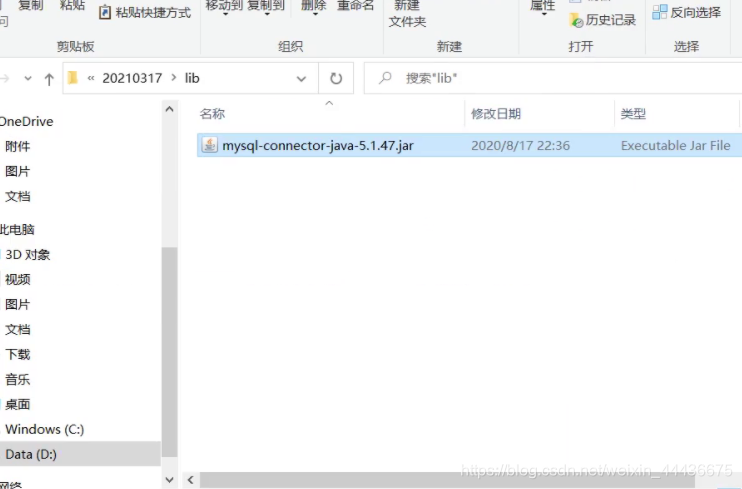
Task: Click navigation pane scroll up arrow
Action: coord(169,109)
